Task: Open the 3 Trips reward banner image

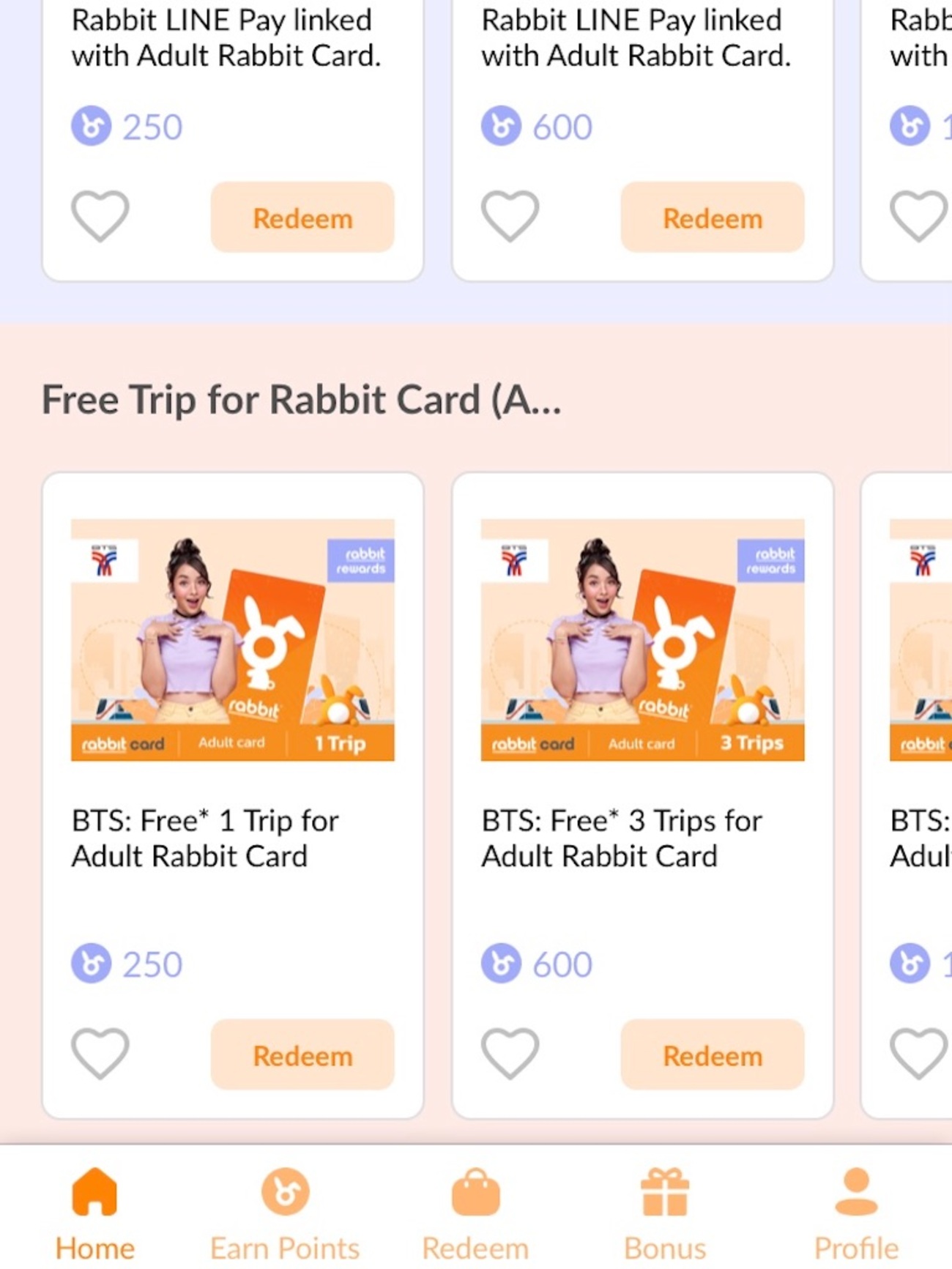Action: tap(643, 640)
